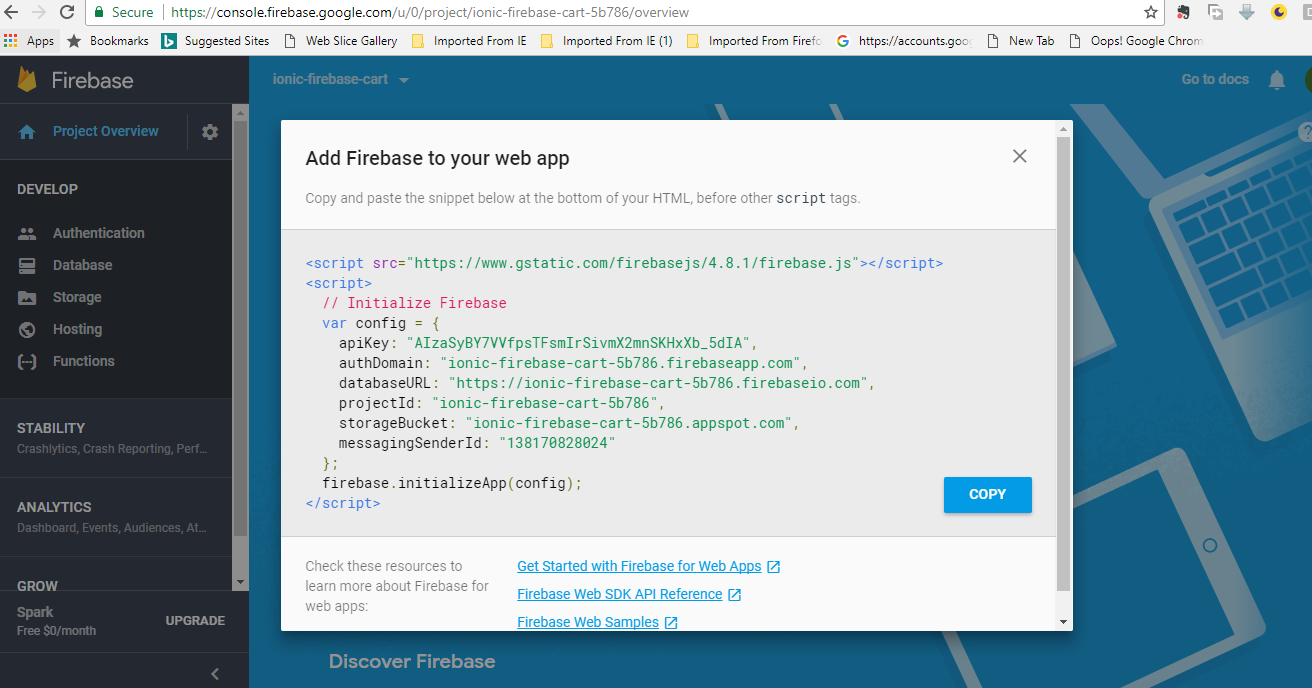This screenshot has width=1312, height=688.
Task: Bookmark this page with star icon
Action: click(x=1151, y=13)
